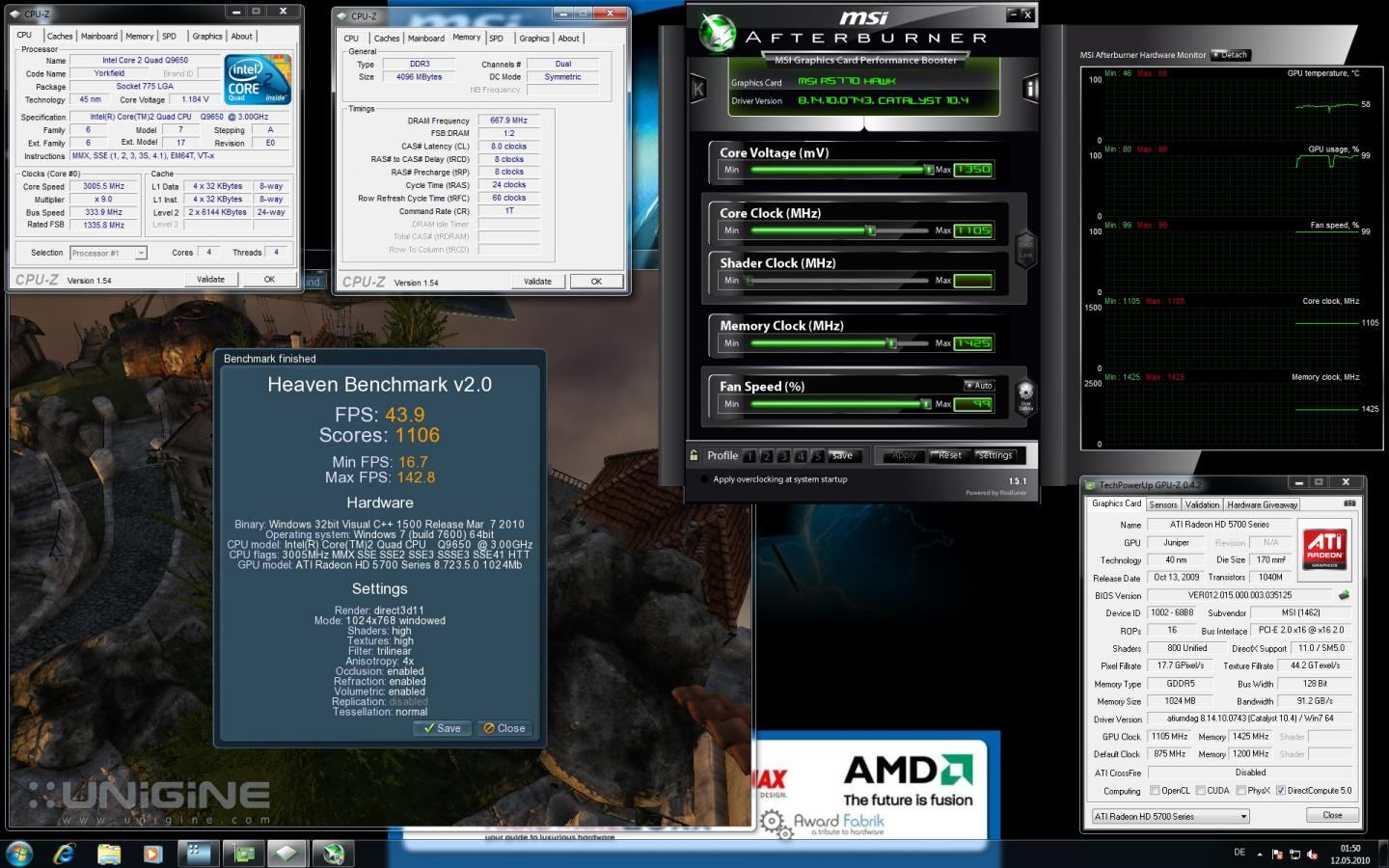Open Graphics tab in CPU-Z memory window

coord(534,39)
